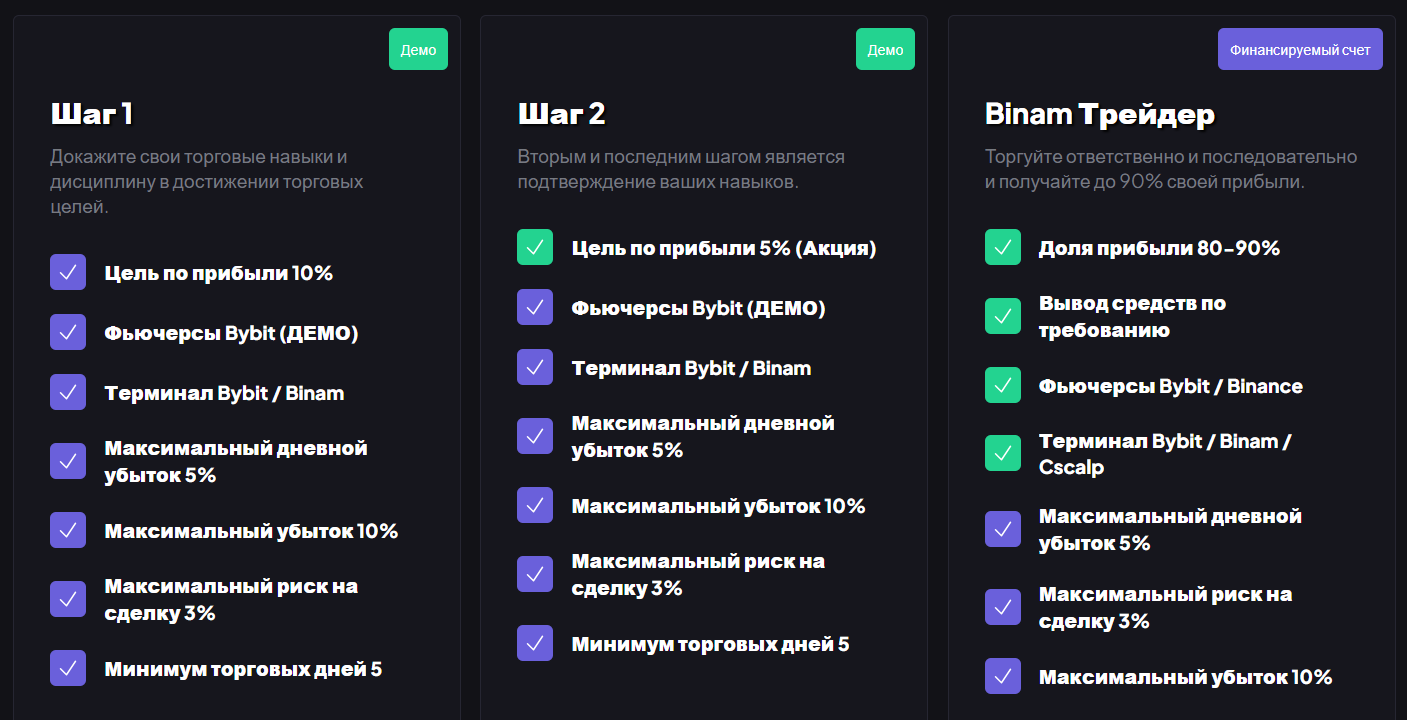Click checkmark by Максимальный убыток 10% in Binam Трейдер
This screenshot has height=720, width=1407.
click(x=1002, y=676)
